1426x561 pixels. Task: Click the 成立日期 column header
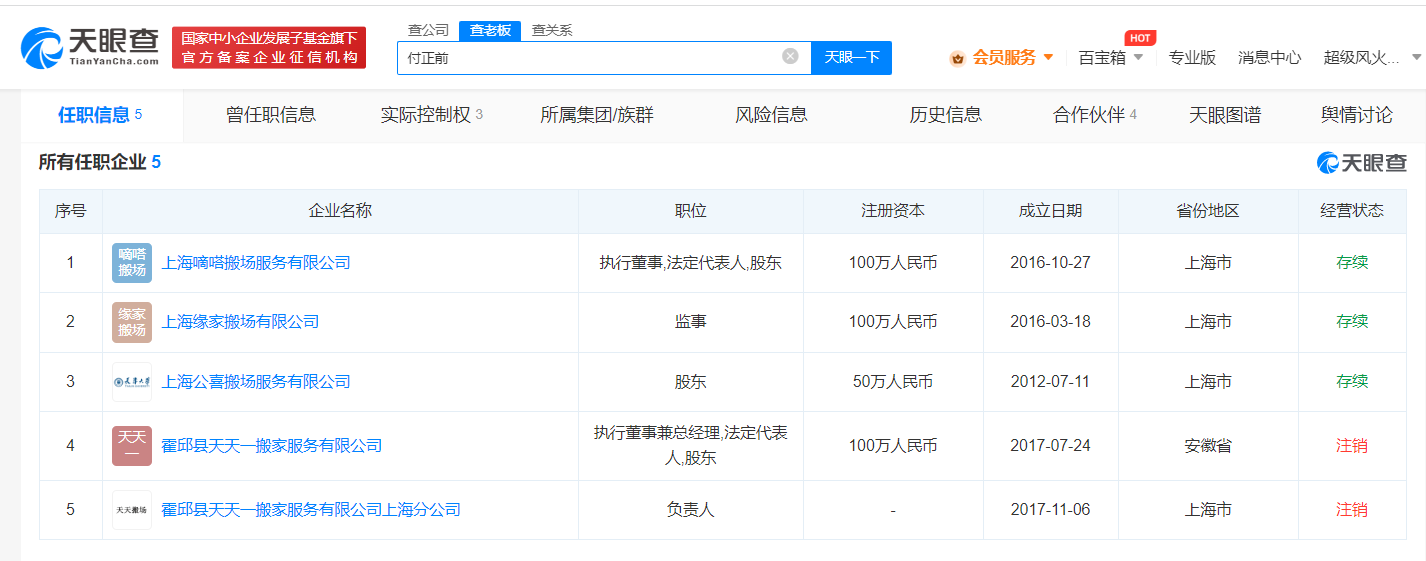[1050, 211]
